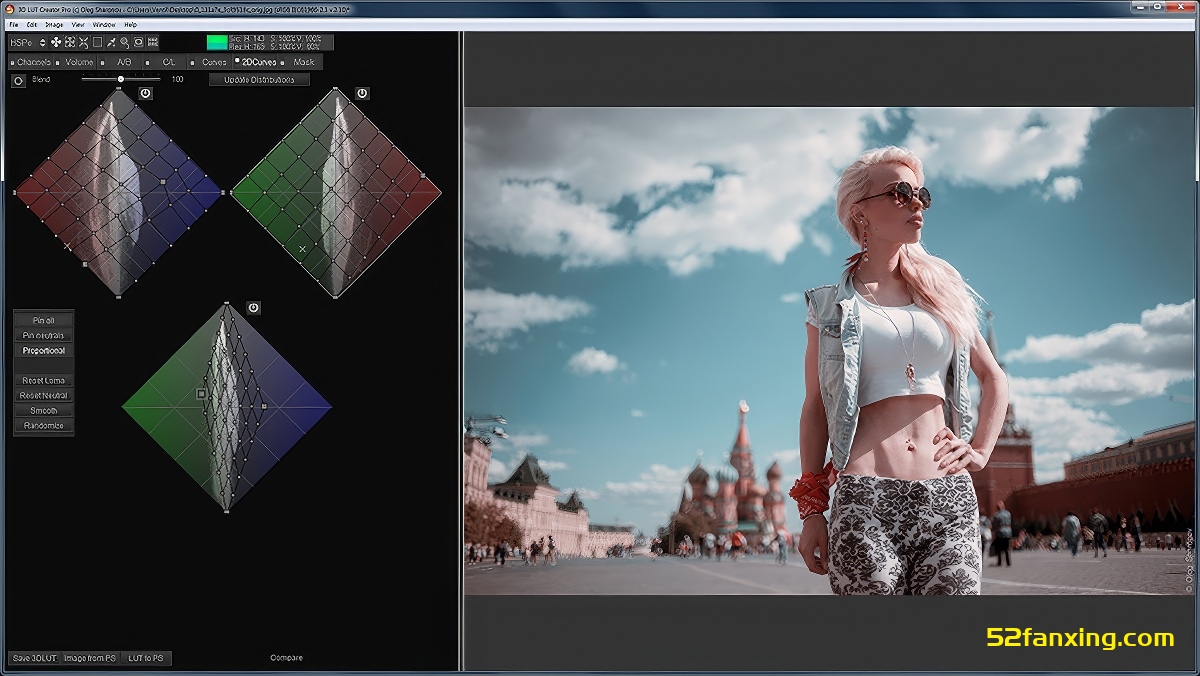Viewport: 1200px width, 676px height.
Task: Open the View menu
Action: [78, 24]
